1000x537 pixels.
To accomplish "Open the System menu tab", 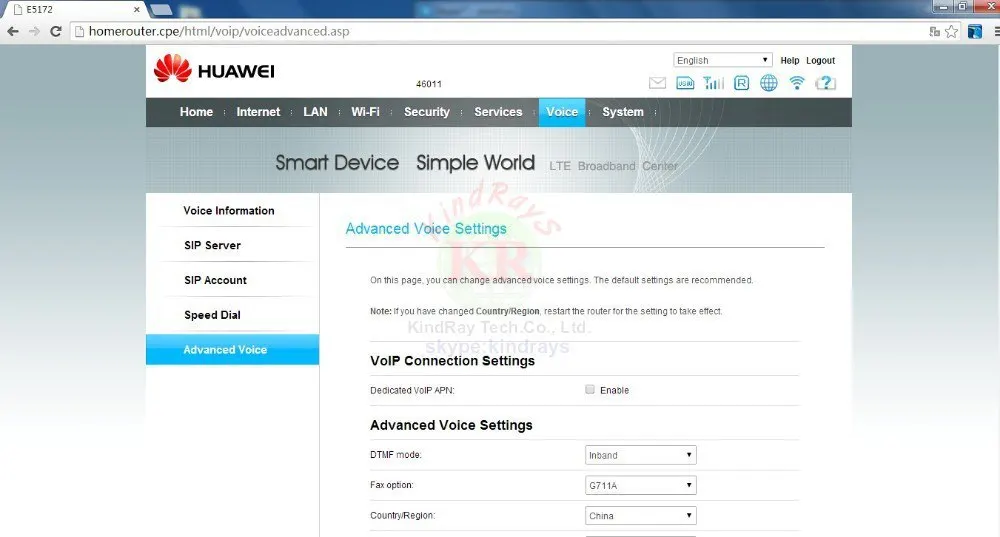I will point(622,112).
